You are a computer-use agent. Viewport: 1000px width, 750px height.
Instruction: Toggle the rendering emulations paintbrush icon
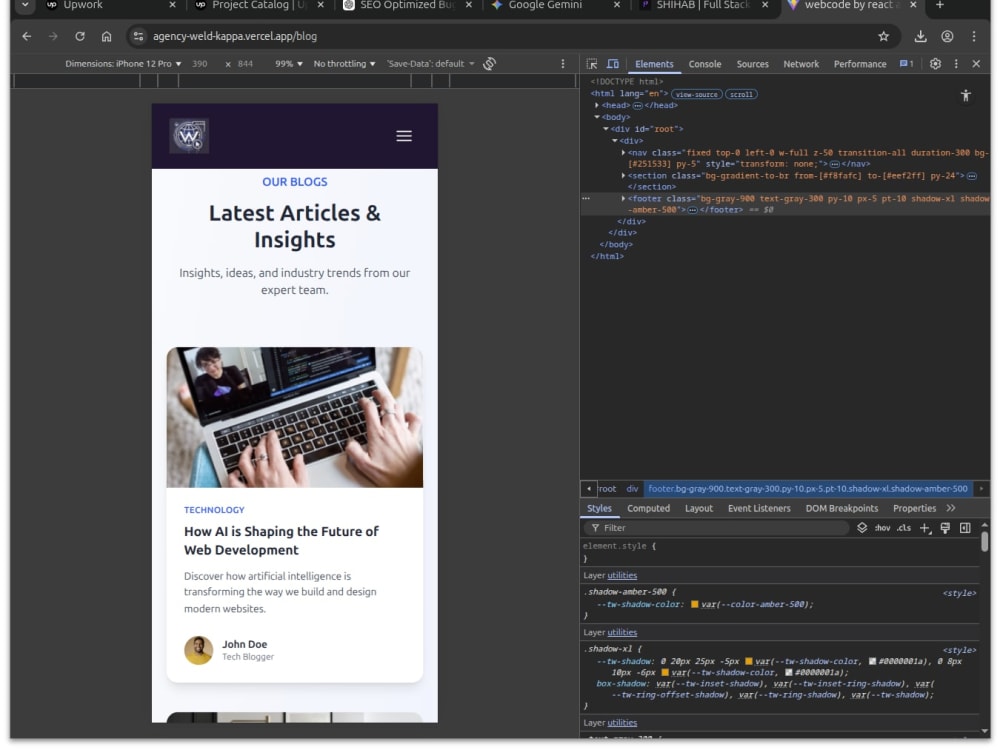[x=945, y=528]
